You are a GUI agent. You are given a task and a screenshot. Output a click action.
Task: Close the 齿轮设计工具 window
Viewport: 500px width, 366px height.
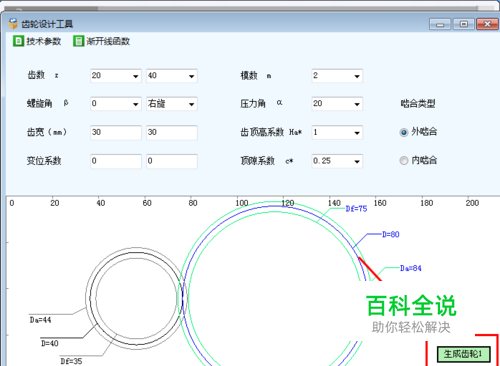click(x=487, y=24)
